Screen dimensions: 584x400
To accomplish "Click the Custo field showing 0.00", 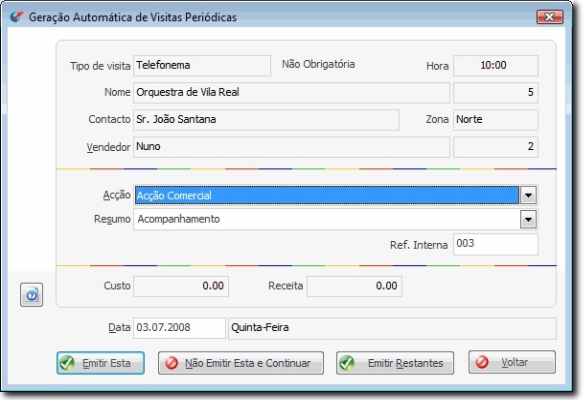I will tap(181, 286).
